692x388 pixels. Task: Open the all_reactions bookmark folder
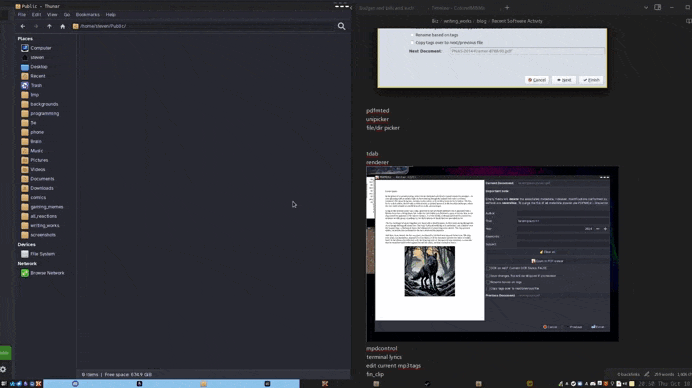[39, 216]
